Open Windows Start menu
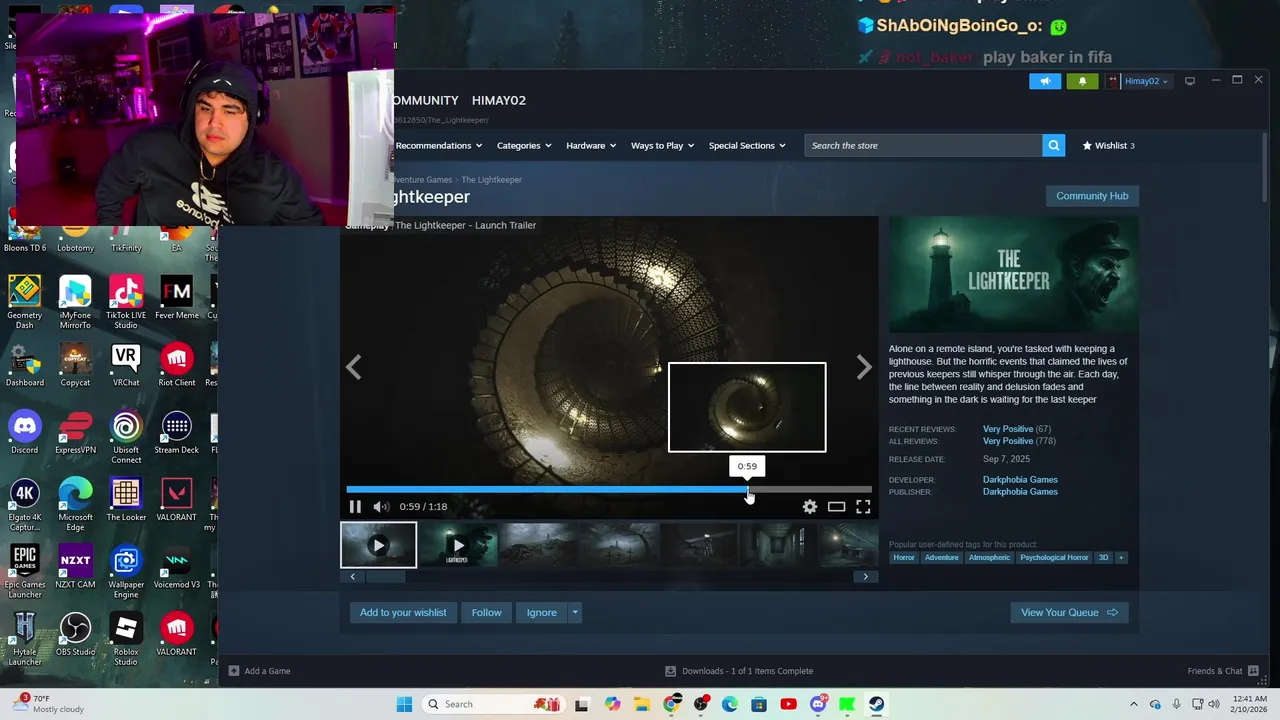This screenshot has width=1280, height=720. click(404, 704)
